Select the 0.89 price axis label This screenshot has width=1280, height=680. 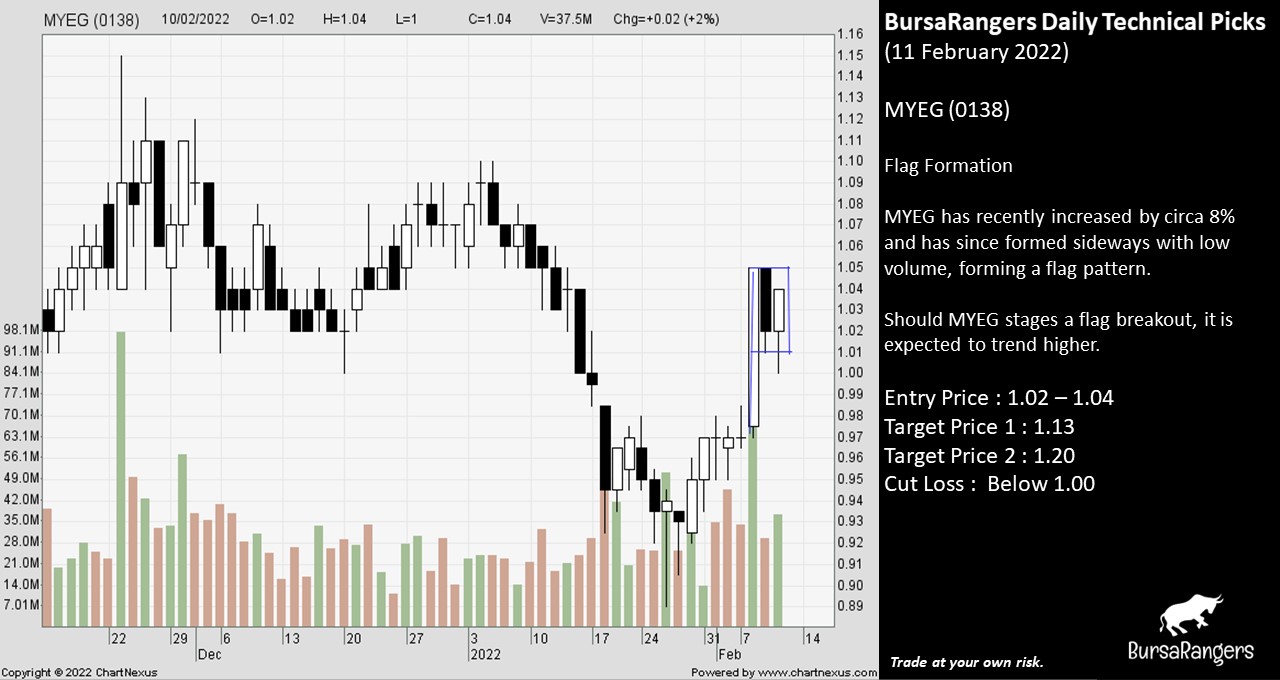click(851, 606)
